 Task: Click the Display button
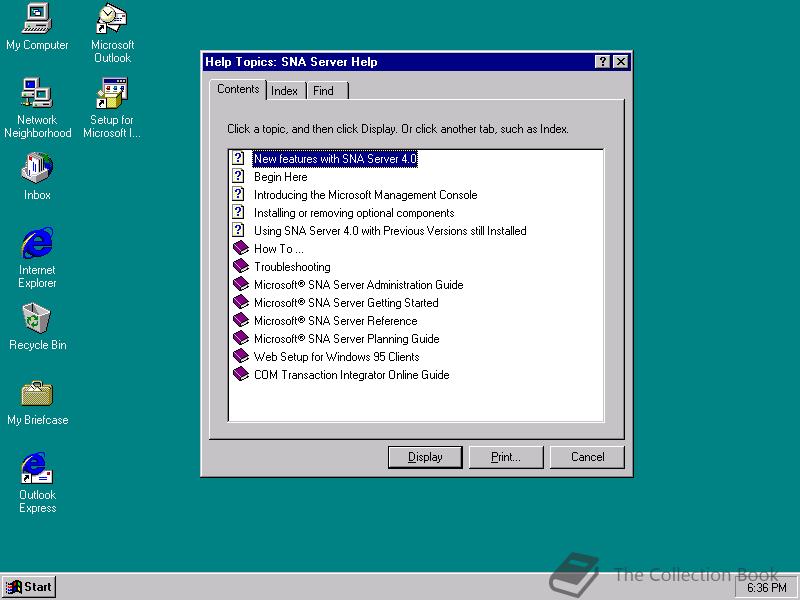point(425,457)
